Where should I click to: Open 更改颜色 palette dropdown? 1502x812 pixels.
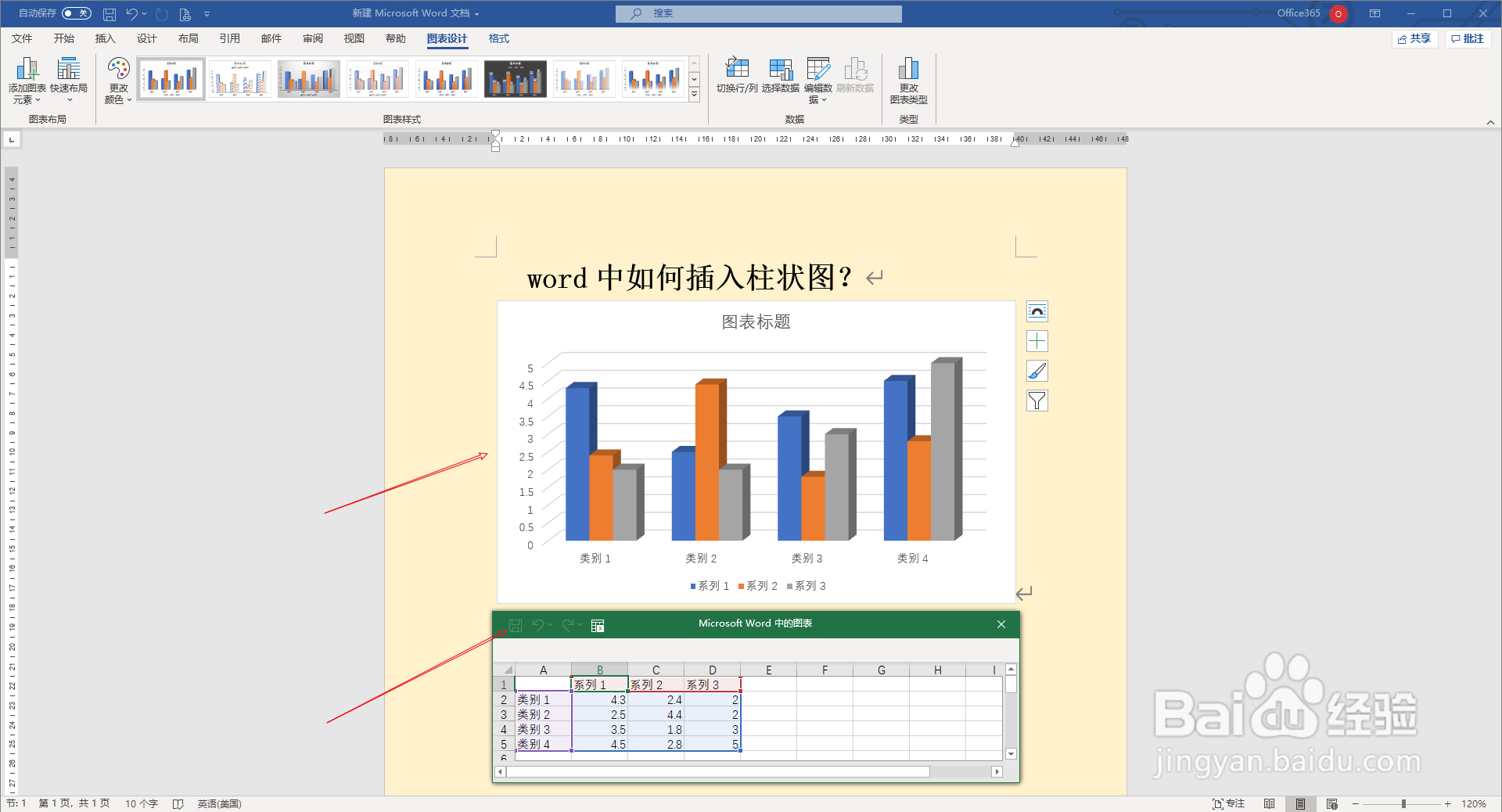119,81
